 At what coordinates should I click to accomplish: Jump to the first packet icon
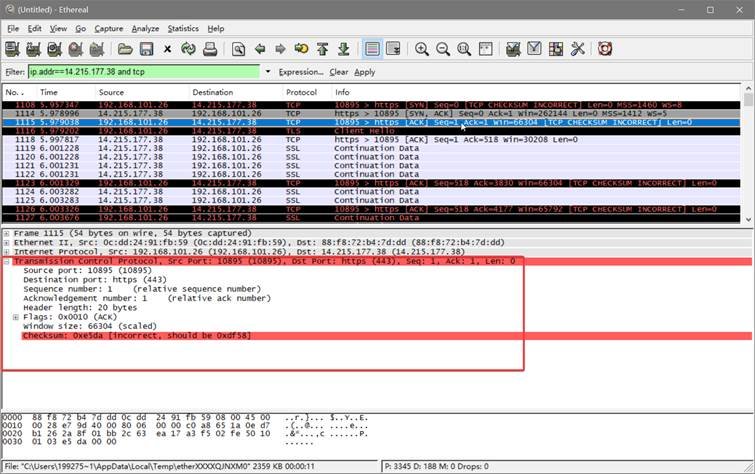[x=323, y=49]
